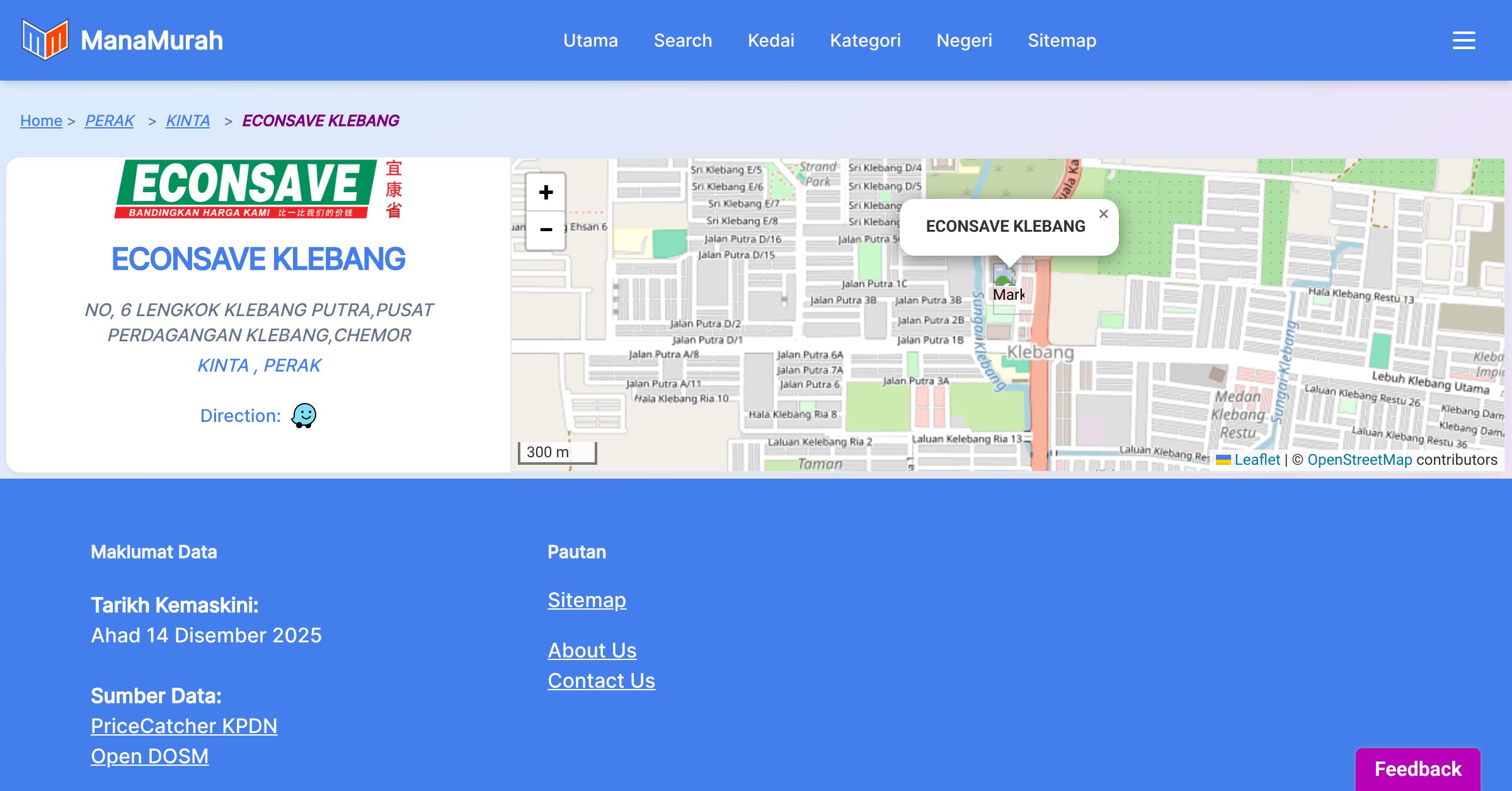The height and width of the screenshot is (791, 1512).
Task: Click the Econsave store logo image
Action: tap(258, 189)
